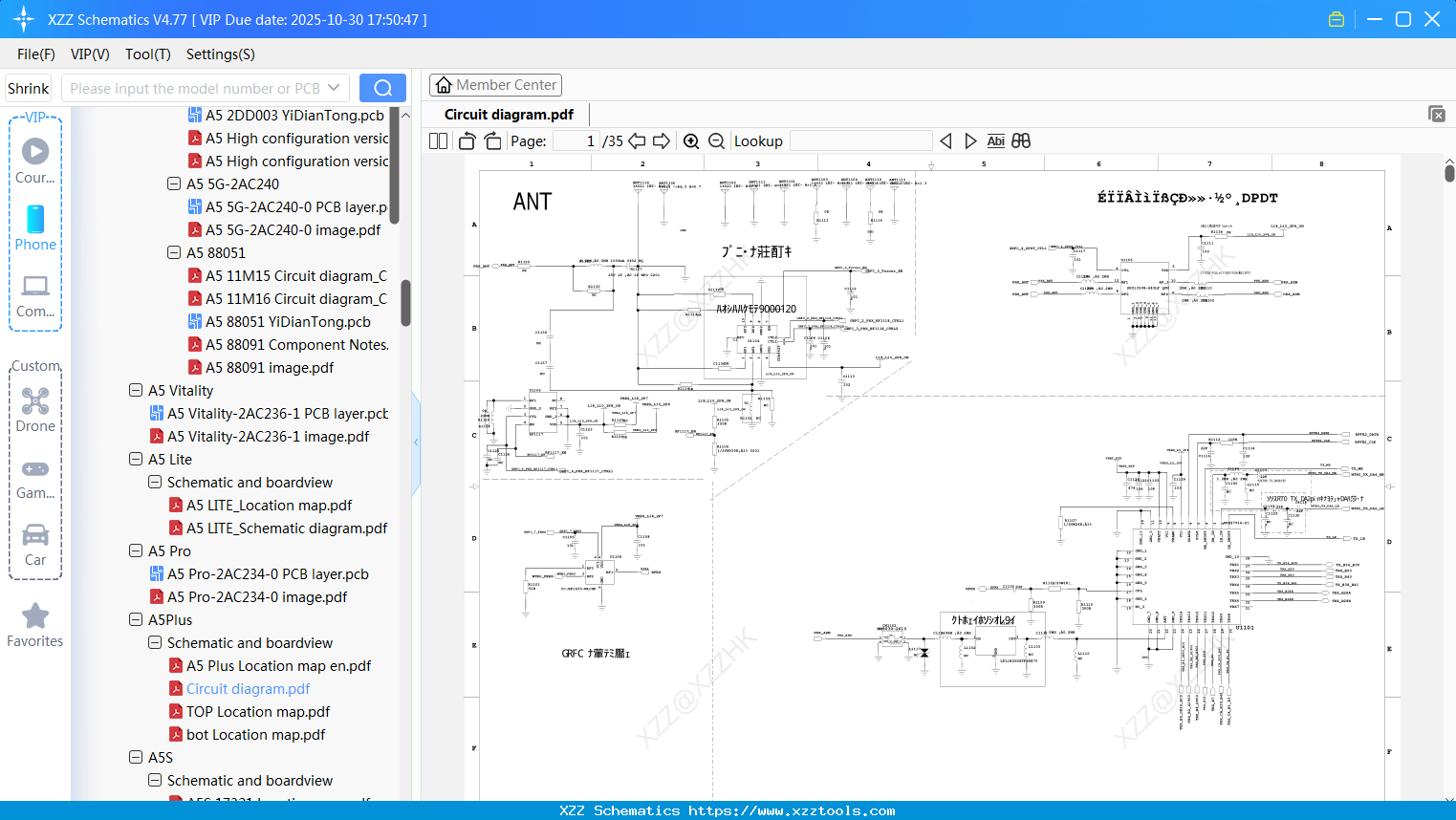Viewport: 1456px width, 820px height.
Task: Click the Member Center button
Action: [495, 84]
